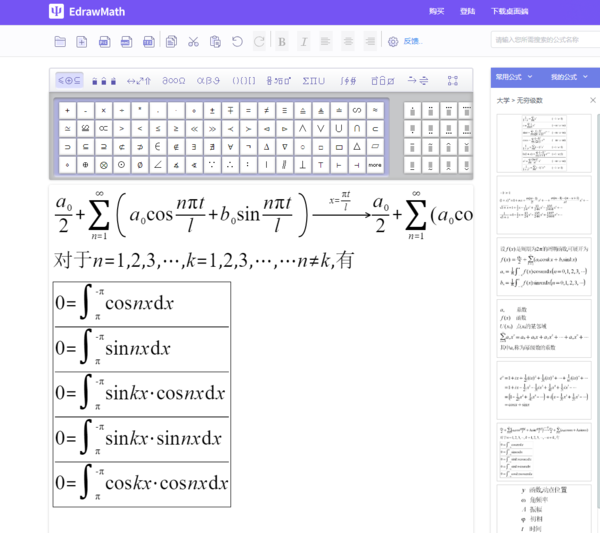Screen dimensions: 600x533
Task: Insert the element-of ∈ symbol
Action: pos(158,147)
